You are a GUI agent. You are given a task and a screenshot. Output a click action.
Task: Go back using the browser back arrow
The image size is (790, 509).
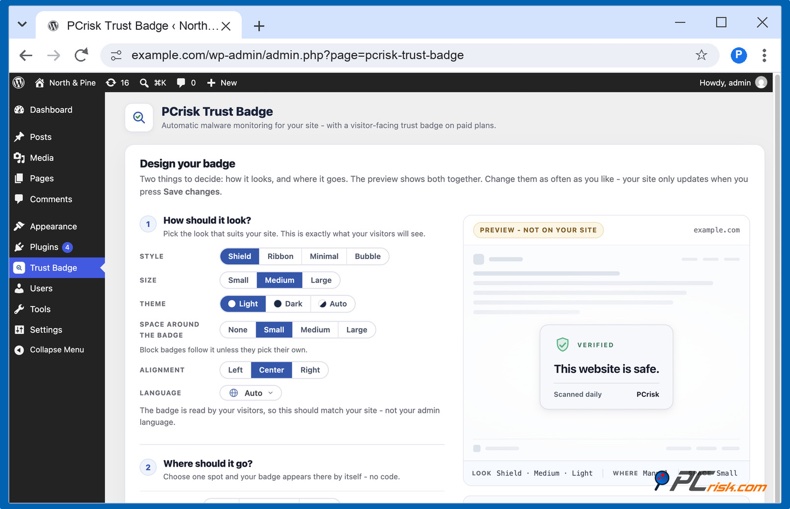pos(26,55)
